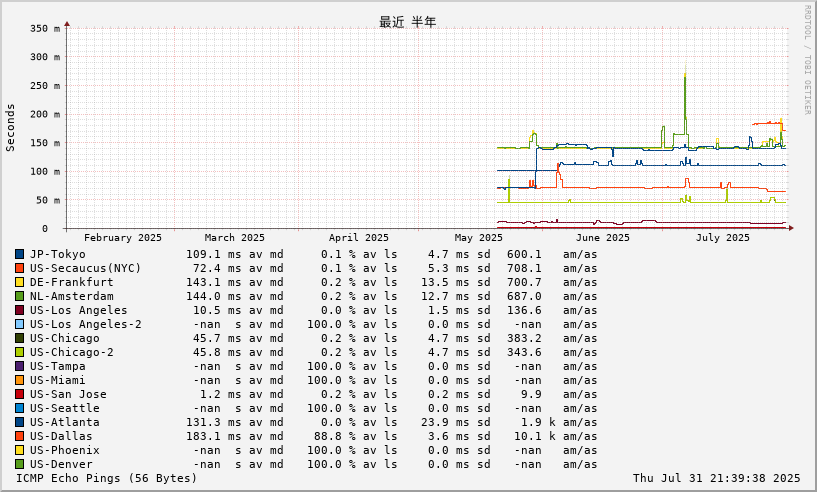Select the US-Seattle legend label

[65, 409]
